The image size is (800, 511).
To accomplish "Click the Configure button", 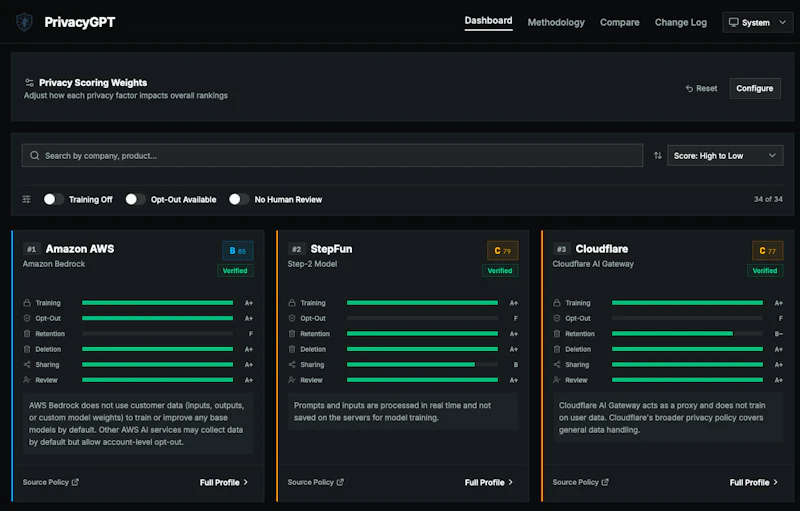I will (755, 88).
